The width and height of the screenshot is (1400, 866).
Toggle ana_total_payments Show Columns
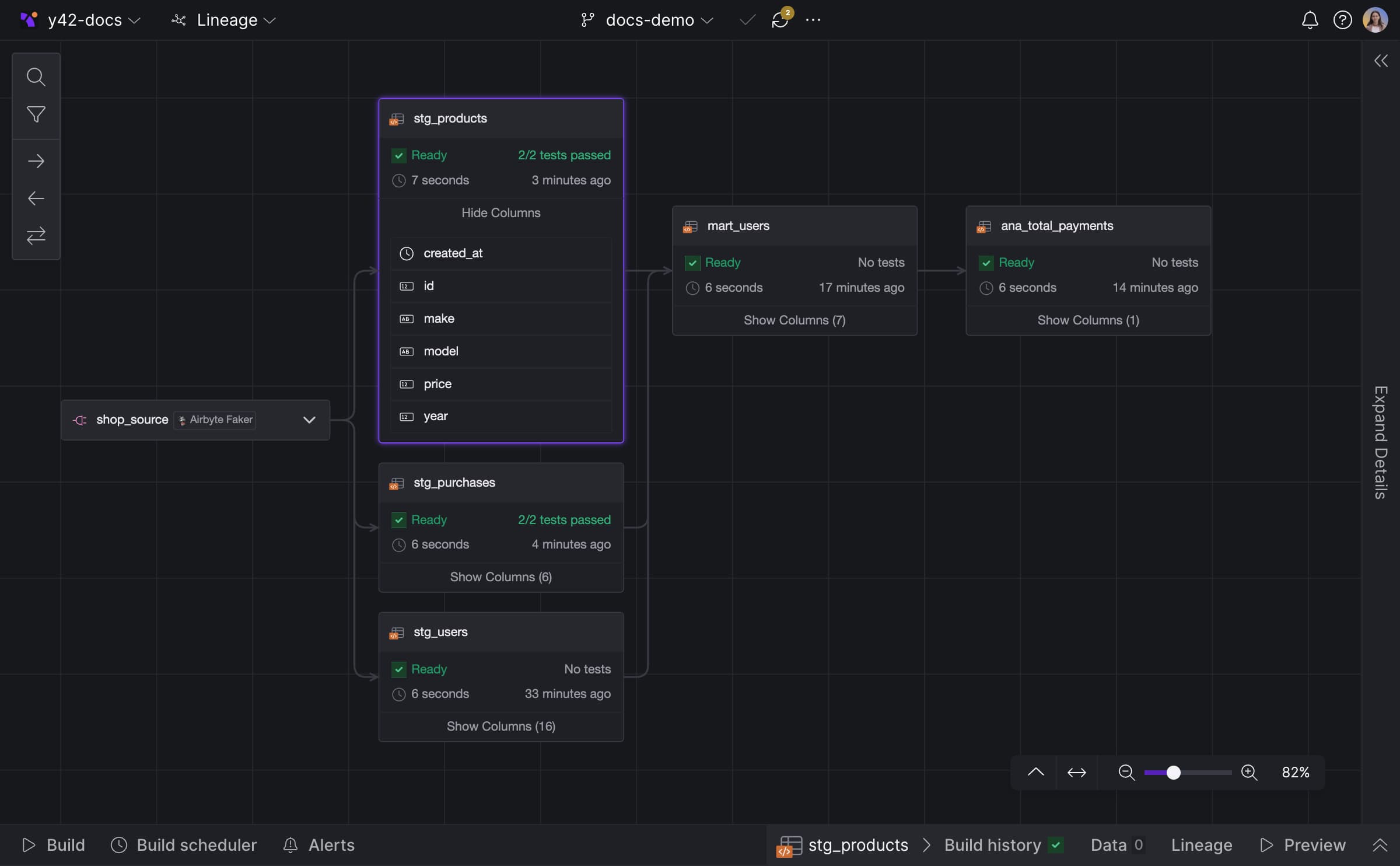[1088, 320]
